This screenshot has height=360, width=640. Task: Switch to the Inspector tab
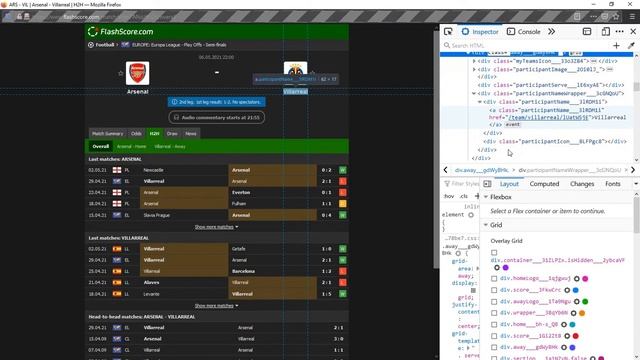480,31
